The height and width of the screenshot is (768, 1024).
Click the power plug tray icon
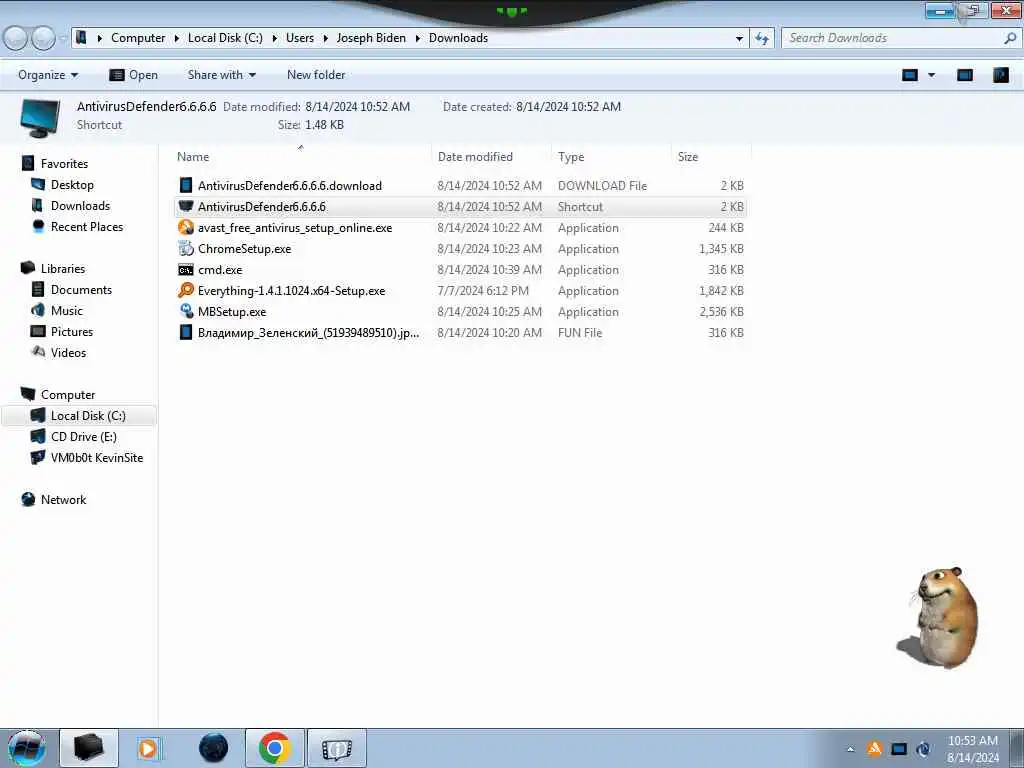click(923, 749)
